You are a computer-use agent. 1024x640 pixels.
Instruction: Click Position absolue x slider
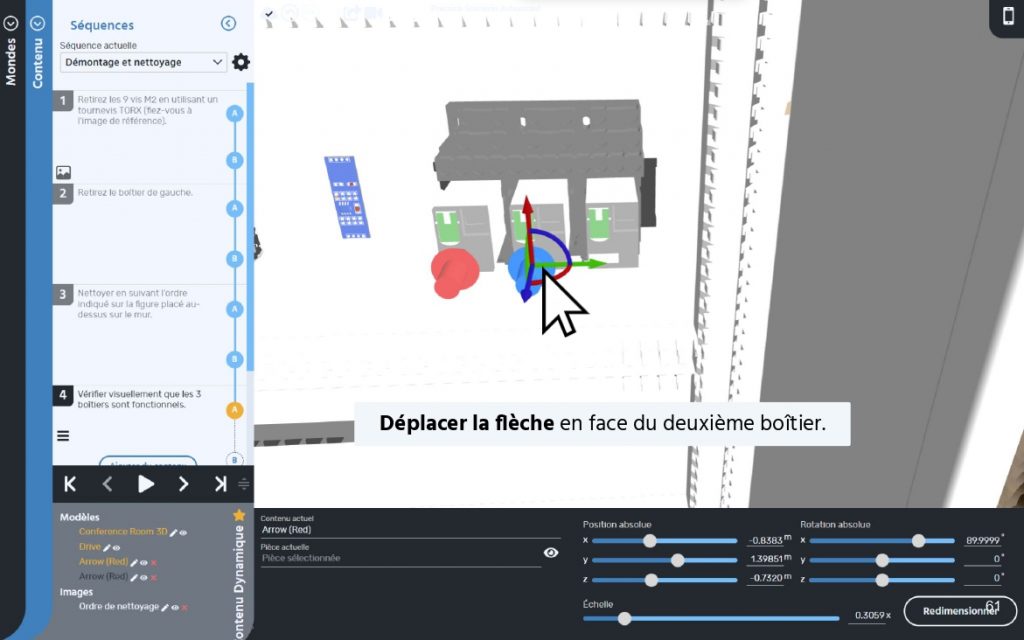[664, 541]
